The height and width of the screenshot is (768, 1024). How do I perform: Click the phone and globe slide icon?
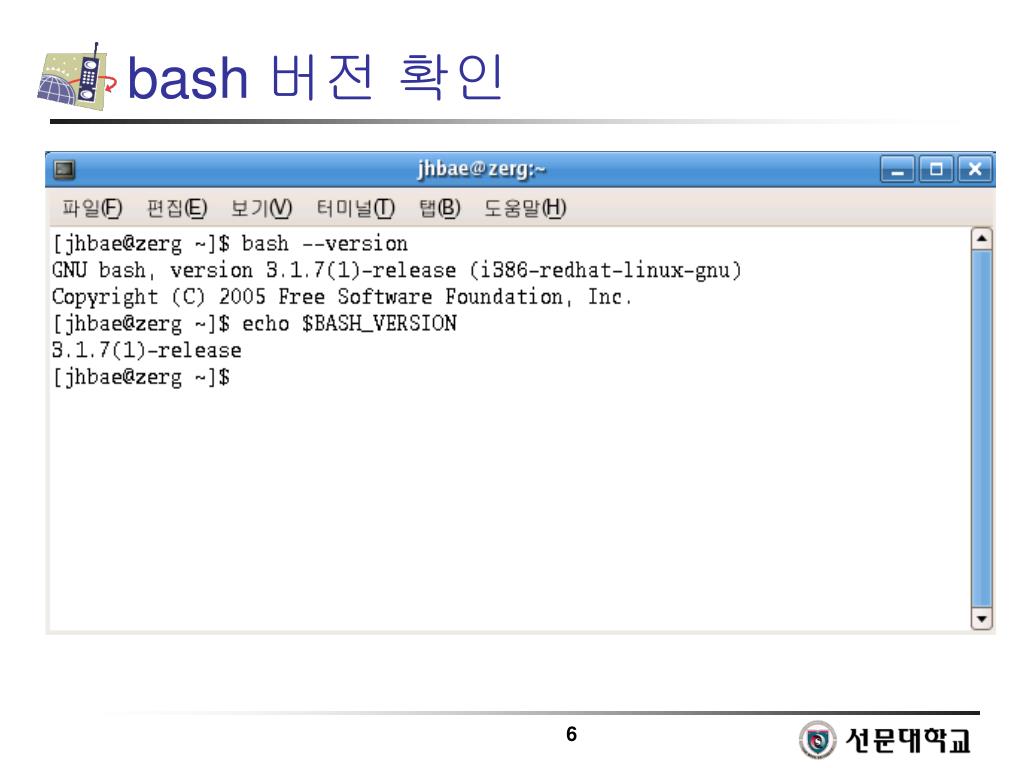pyautogui.click(x=77, y=77)
